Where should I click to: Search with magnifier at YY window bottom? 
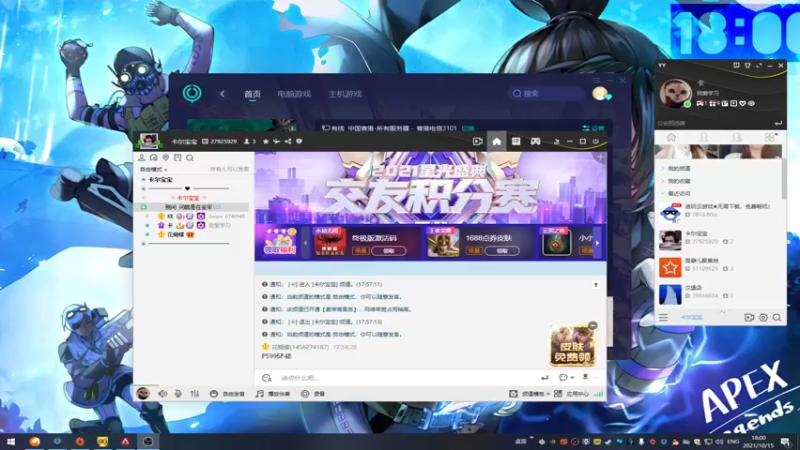click(777, 317)
